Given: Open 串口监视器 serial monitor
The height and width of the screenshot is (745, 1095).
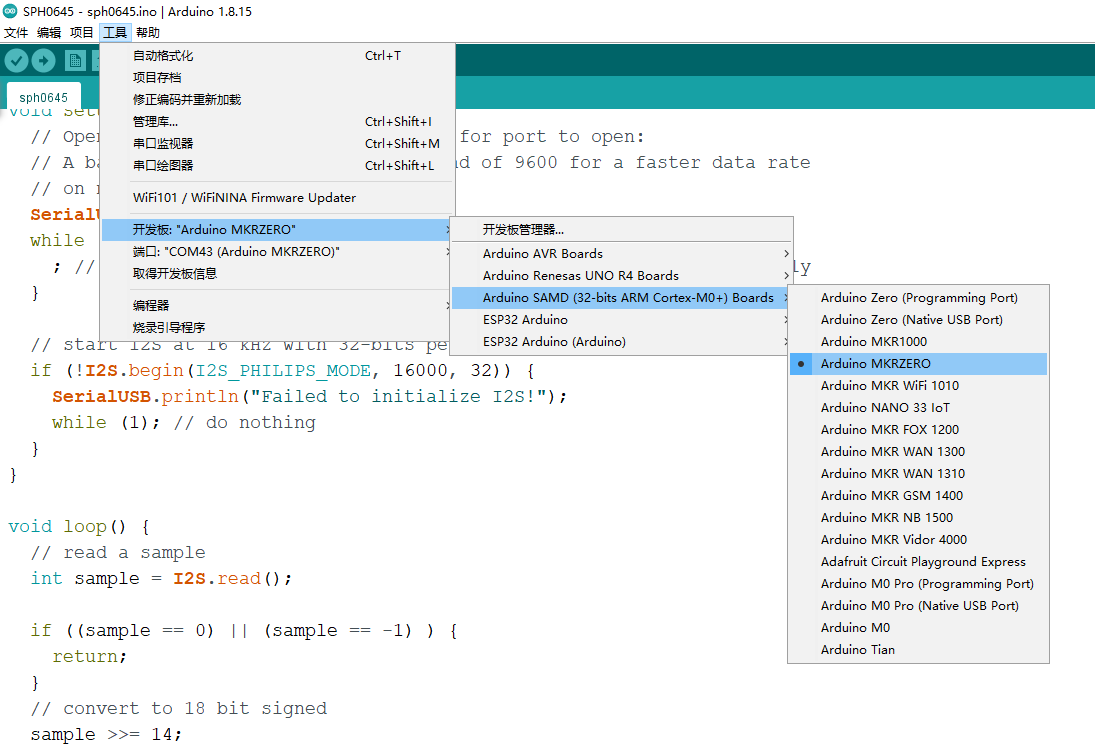Looking at the screenshot, I should [x=277, y=143].
